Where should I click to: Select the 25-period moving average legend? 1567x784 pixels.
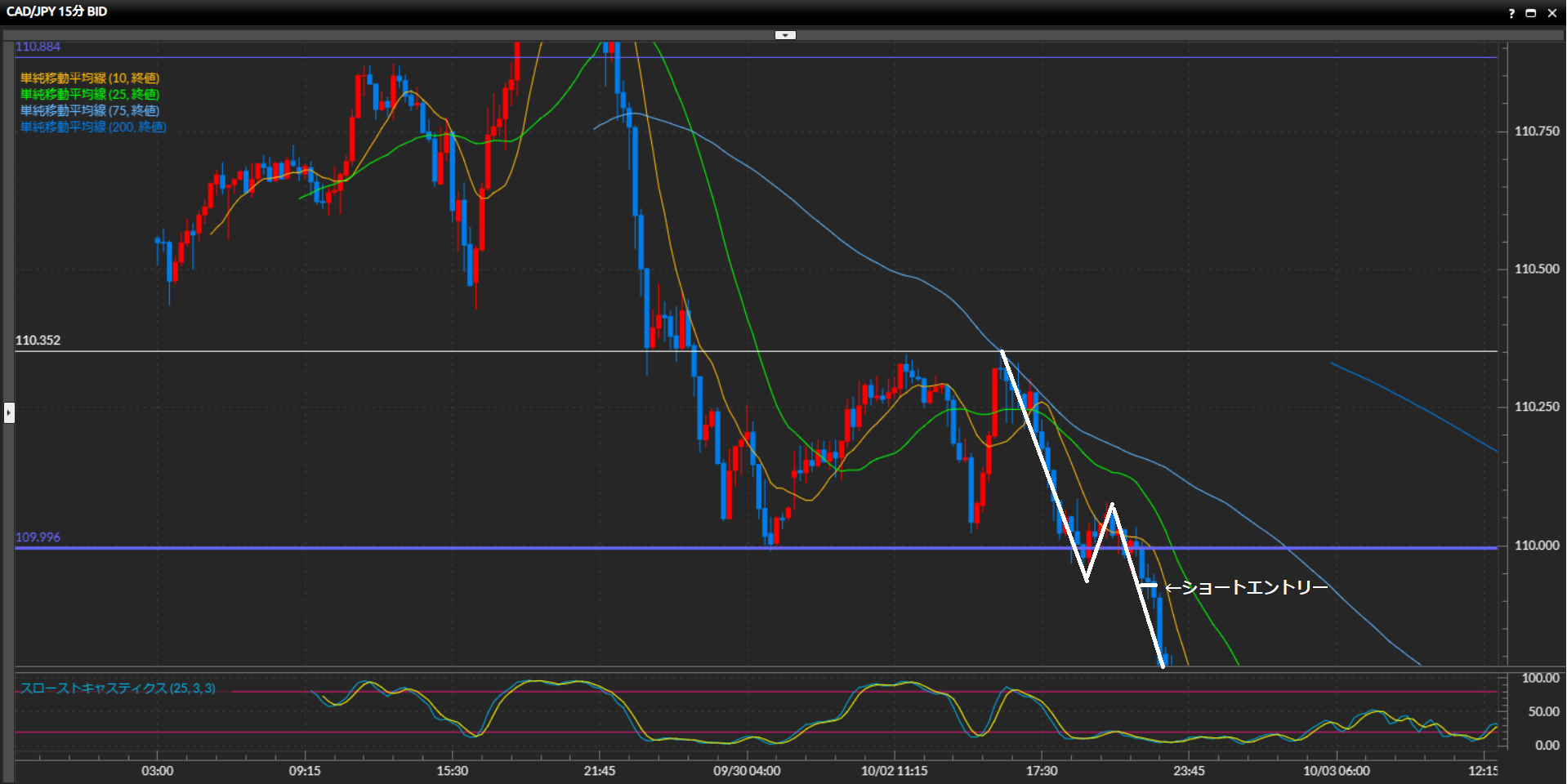[90, 95]
